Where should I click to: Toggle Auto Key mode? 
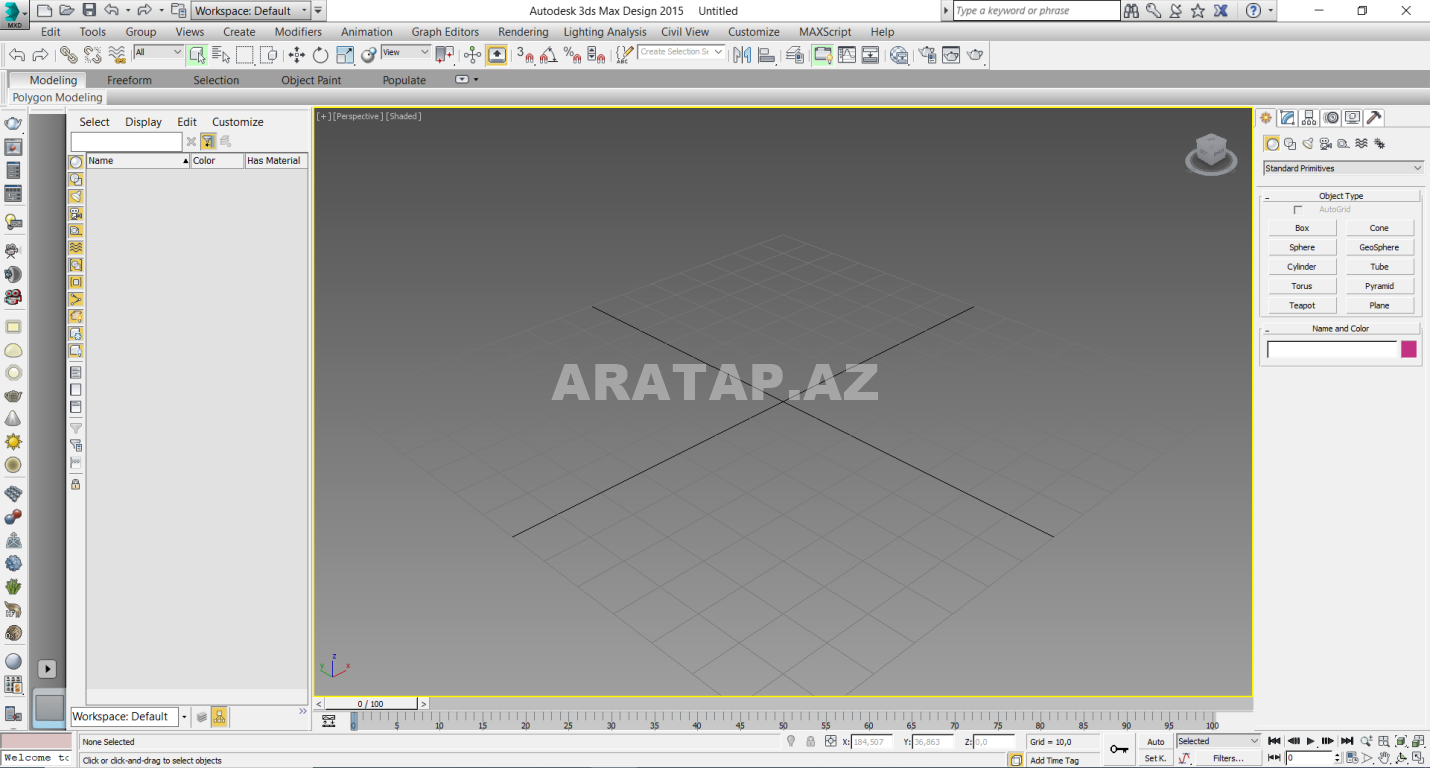click(1155, 741)
